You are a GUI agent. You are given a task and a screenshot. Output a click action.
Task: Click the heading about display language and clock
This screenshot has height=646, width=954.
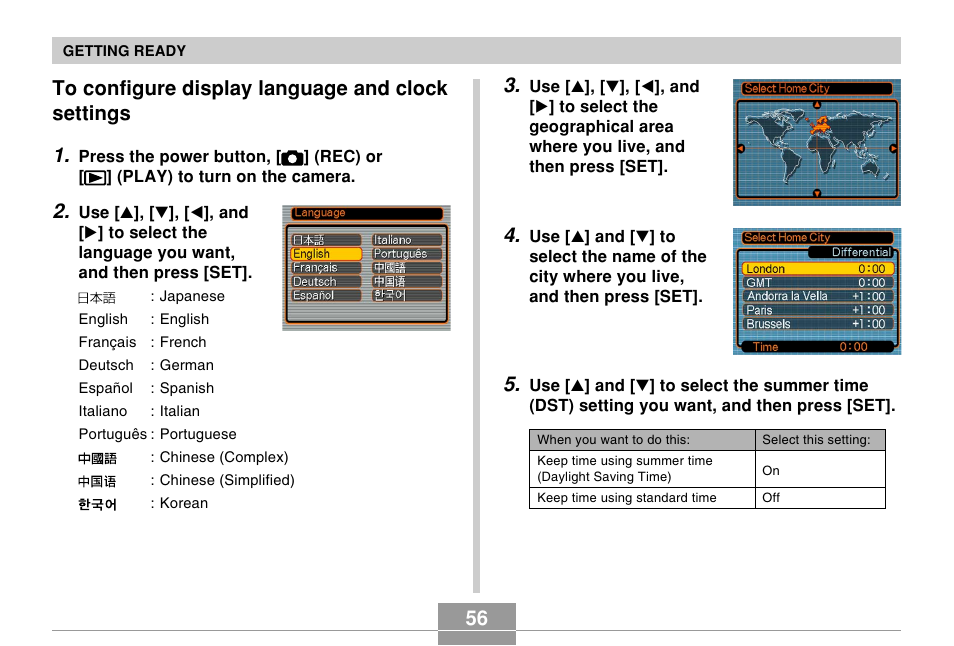[250, 100]
